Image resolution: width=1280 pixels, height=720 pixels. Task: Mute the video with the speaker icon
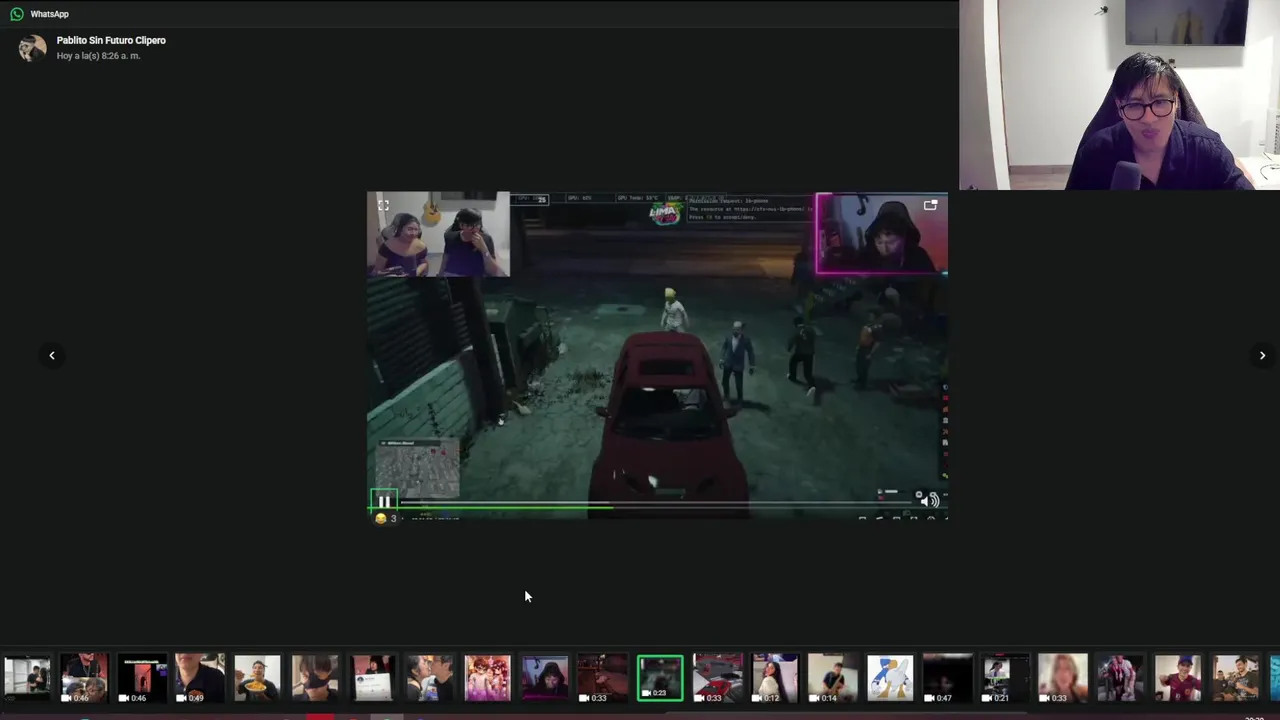coord(930,500)
